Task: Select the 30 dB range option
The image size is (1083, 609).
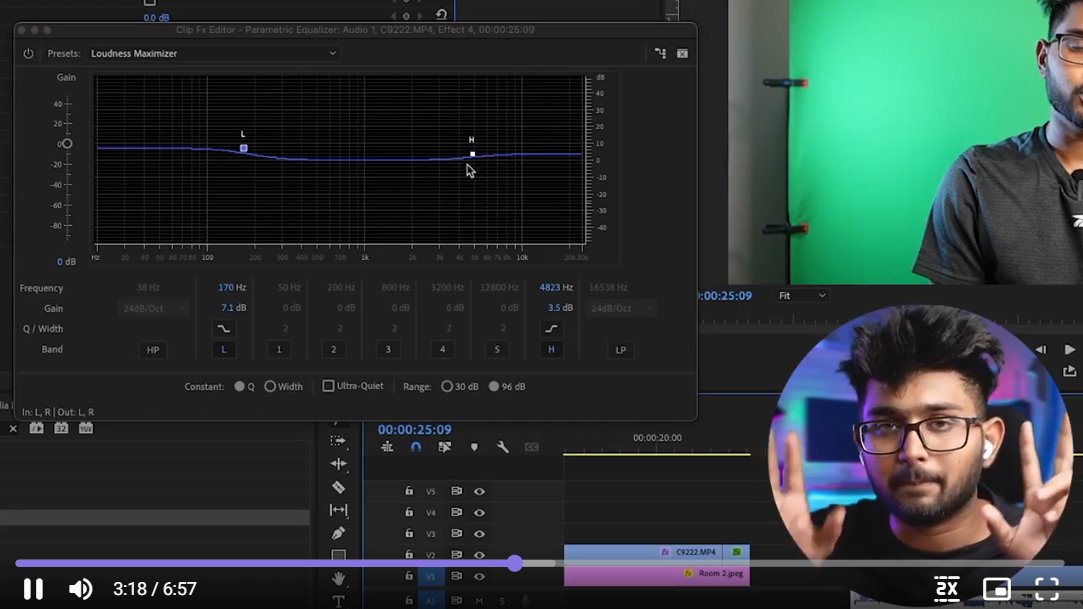Action: coord(447,386)
